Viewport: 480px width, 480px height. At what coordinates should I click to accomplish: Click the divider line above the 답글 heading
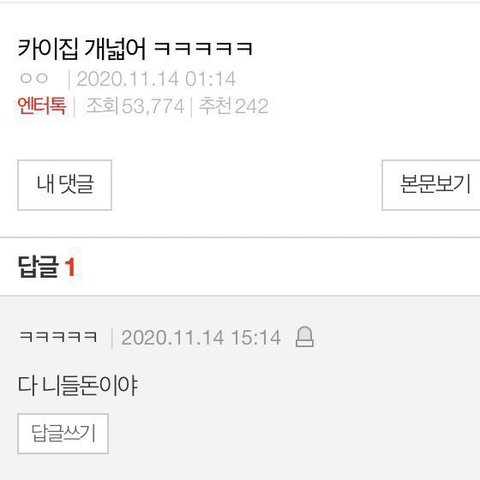[240, 238]
